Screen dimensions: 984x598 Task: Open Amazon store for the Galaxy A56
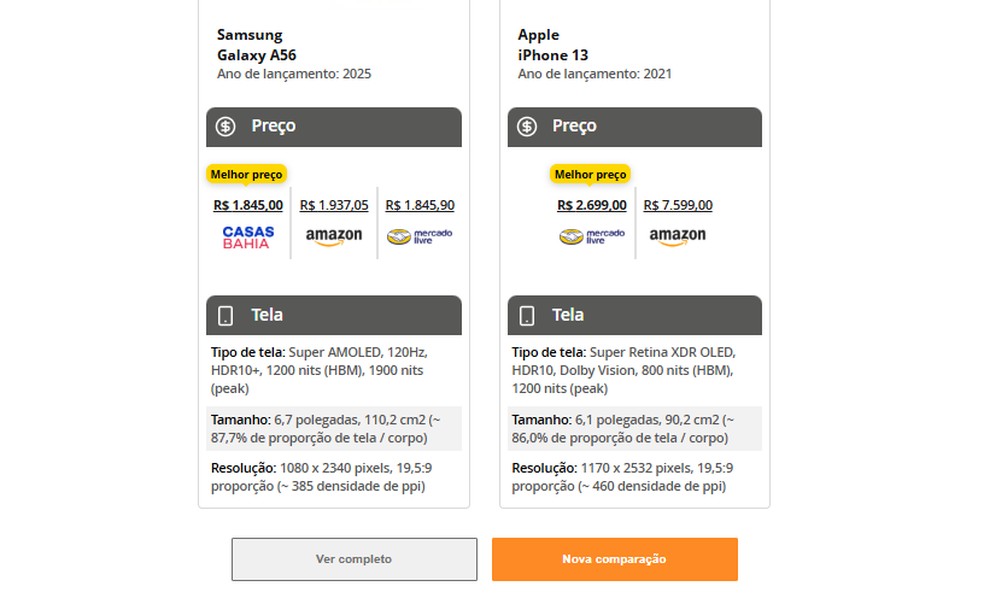333,237
